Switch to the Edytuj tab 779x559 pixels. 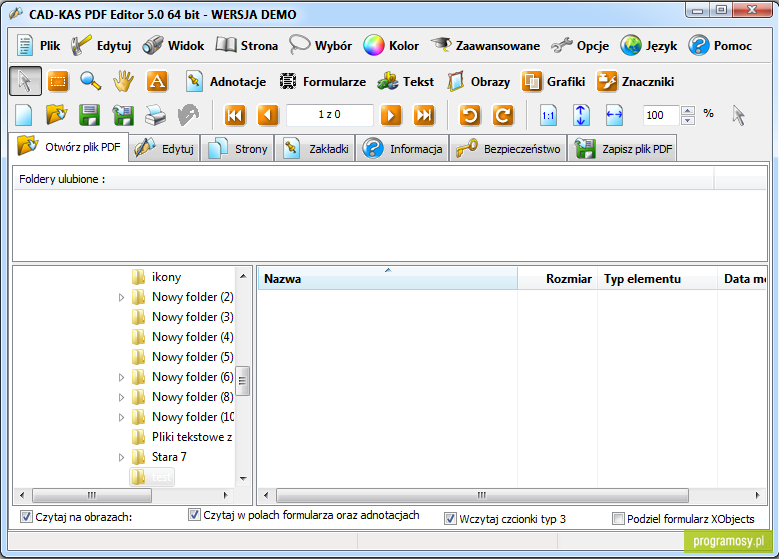click(x=164, y=149)
